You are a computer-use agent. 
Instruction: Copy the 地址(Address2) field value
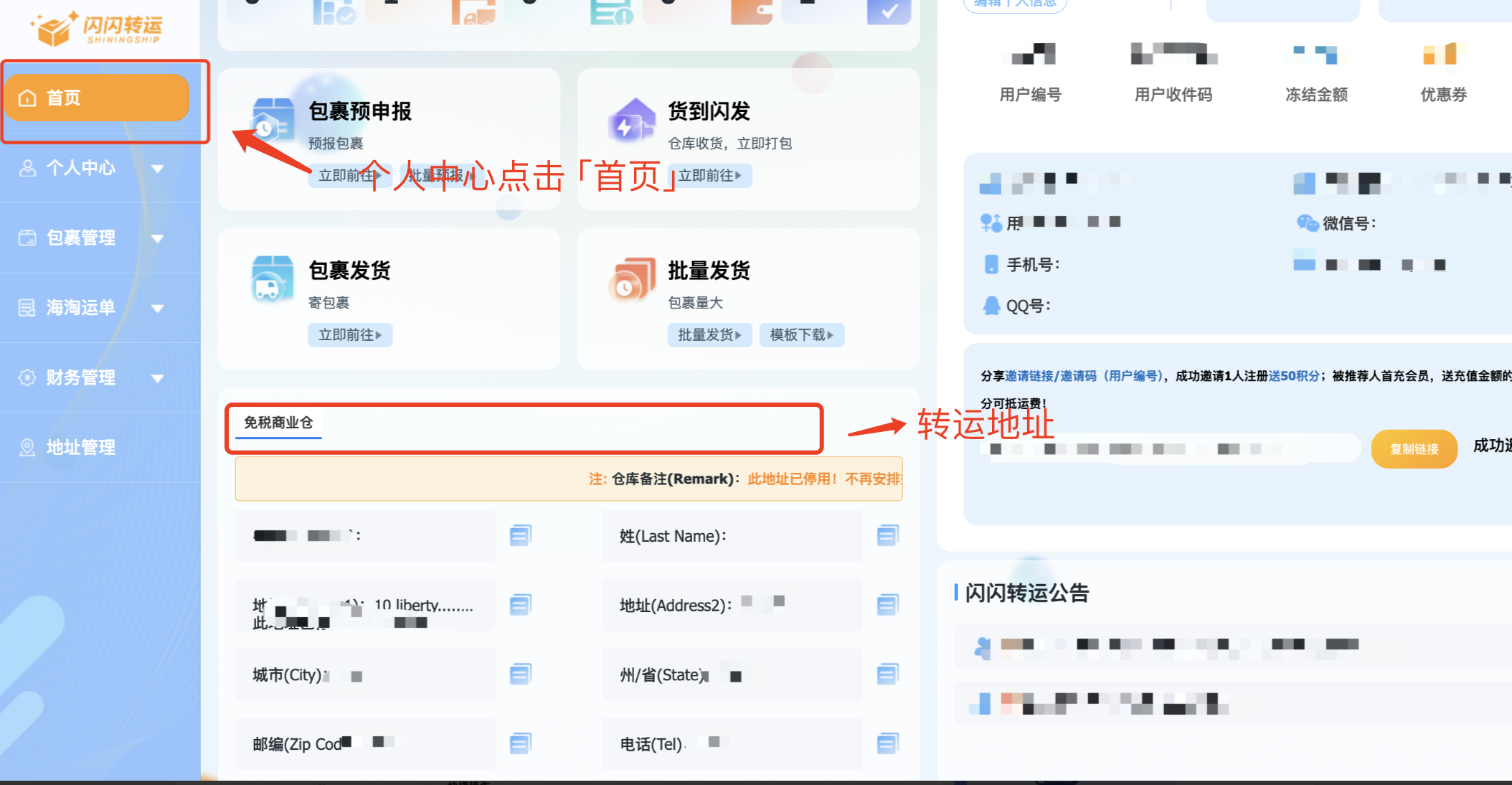[x=887, y=605]
